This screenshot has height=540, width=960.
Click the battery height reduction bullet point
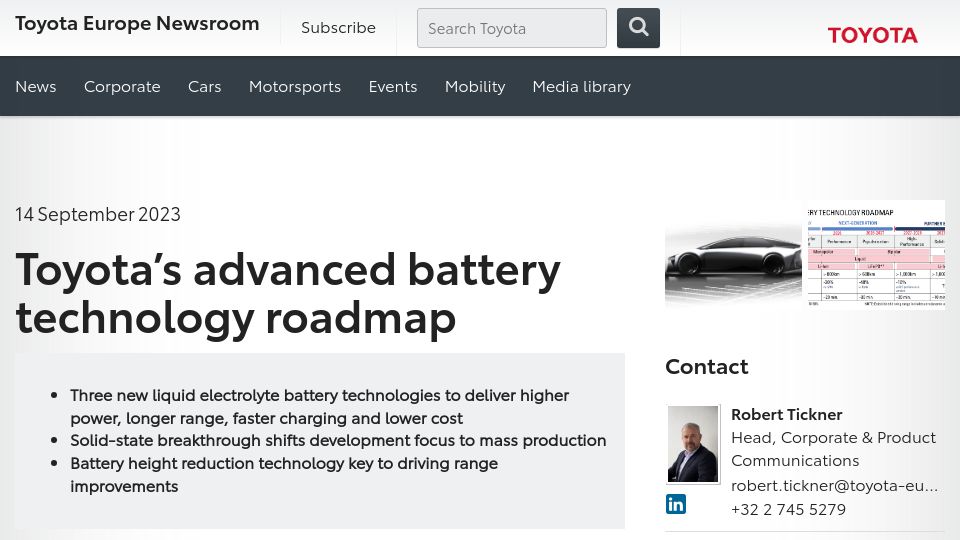click(x=283, y=474)
